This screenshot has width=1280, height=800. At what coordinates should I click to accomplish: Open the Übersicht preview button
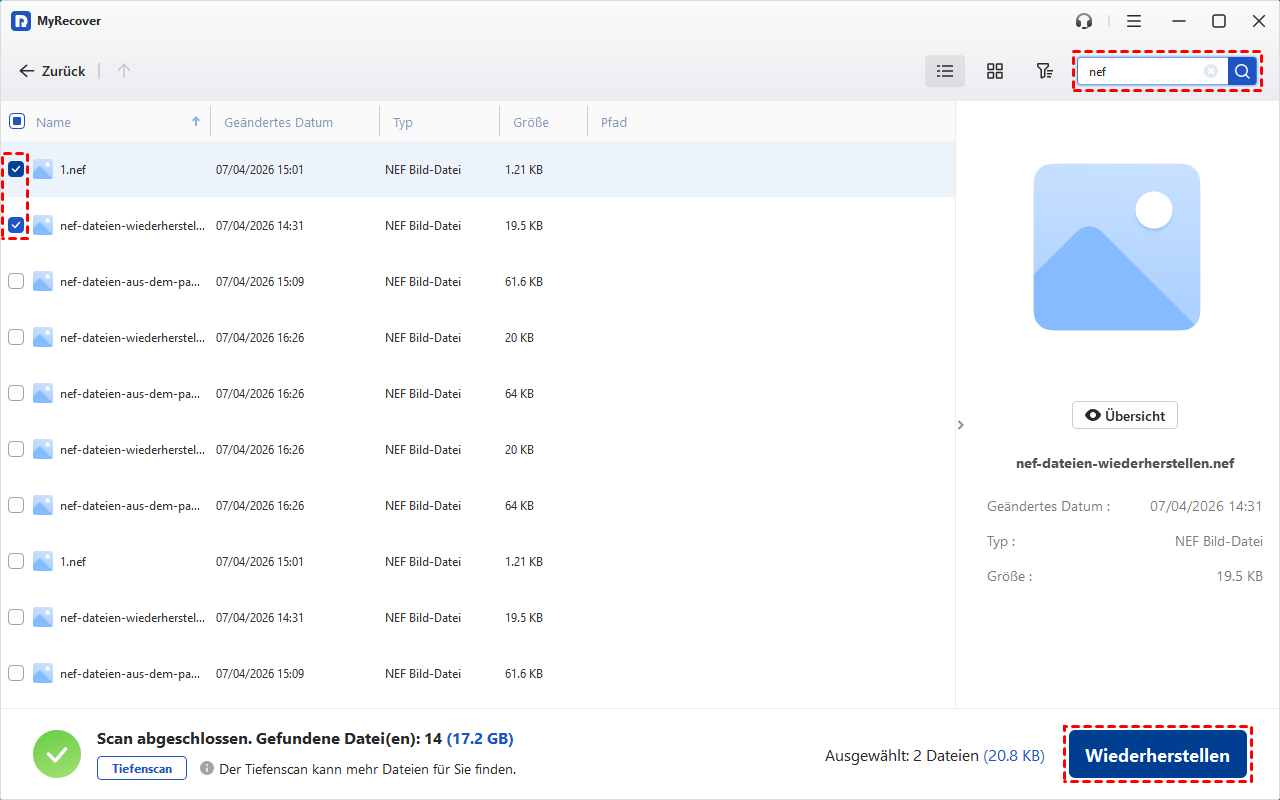[1125, 416]
